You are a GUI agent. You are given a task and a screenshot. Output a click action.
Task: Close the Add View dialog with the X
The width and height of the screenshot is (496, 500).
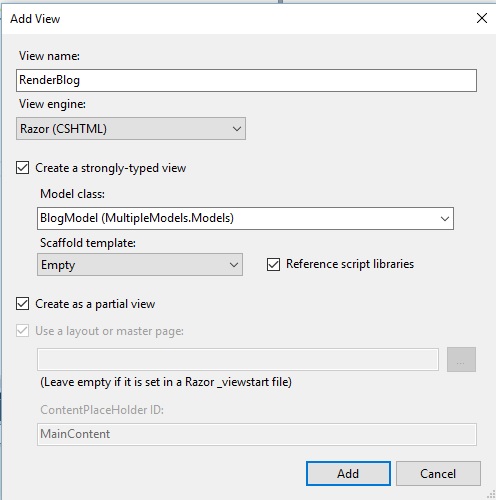[x=482, y=18]
